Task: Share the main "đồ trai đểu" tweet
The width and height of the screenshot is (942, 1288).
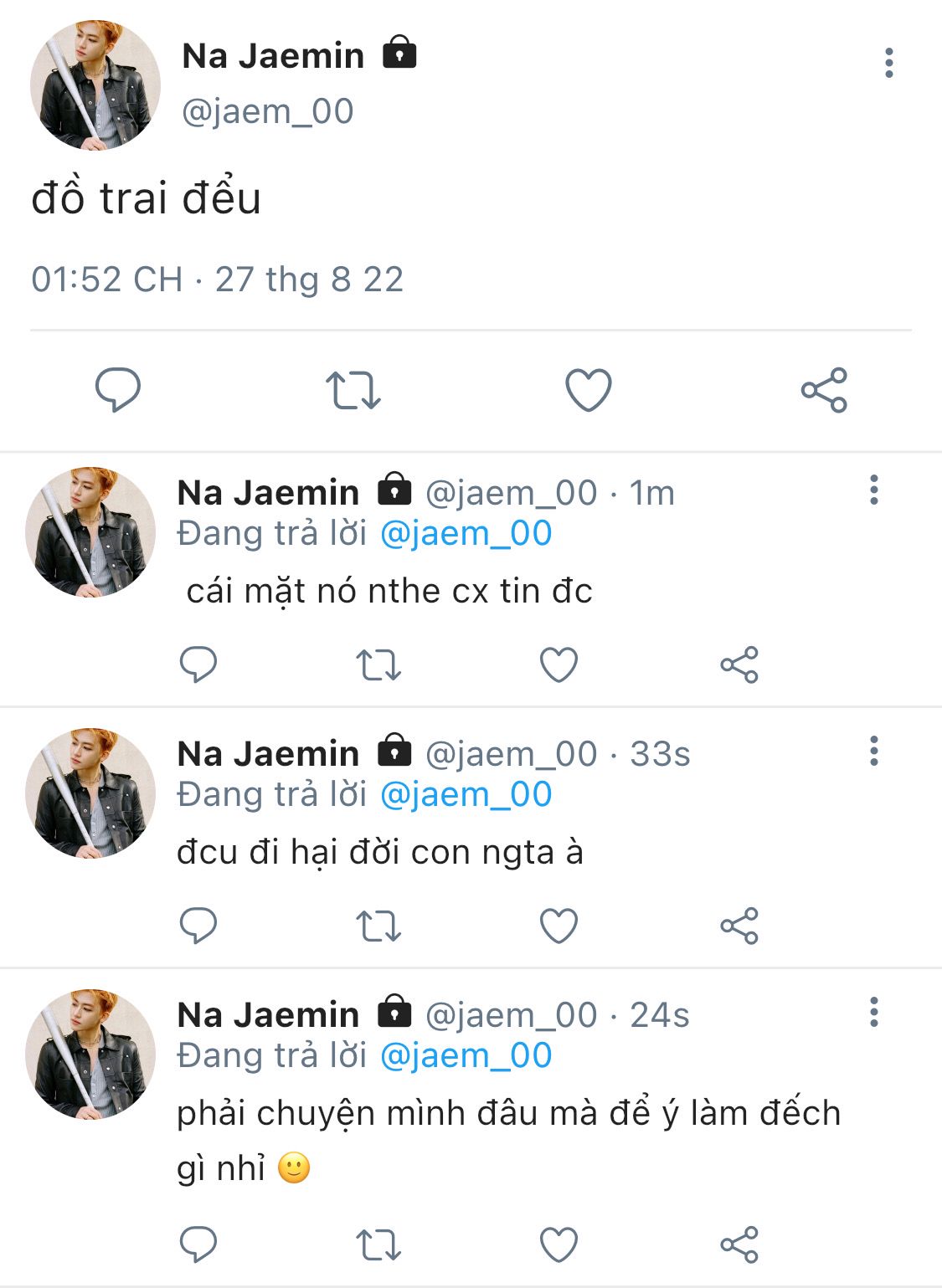Action: tap(824, 390)
